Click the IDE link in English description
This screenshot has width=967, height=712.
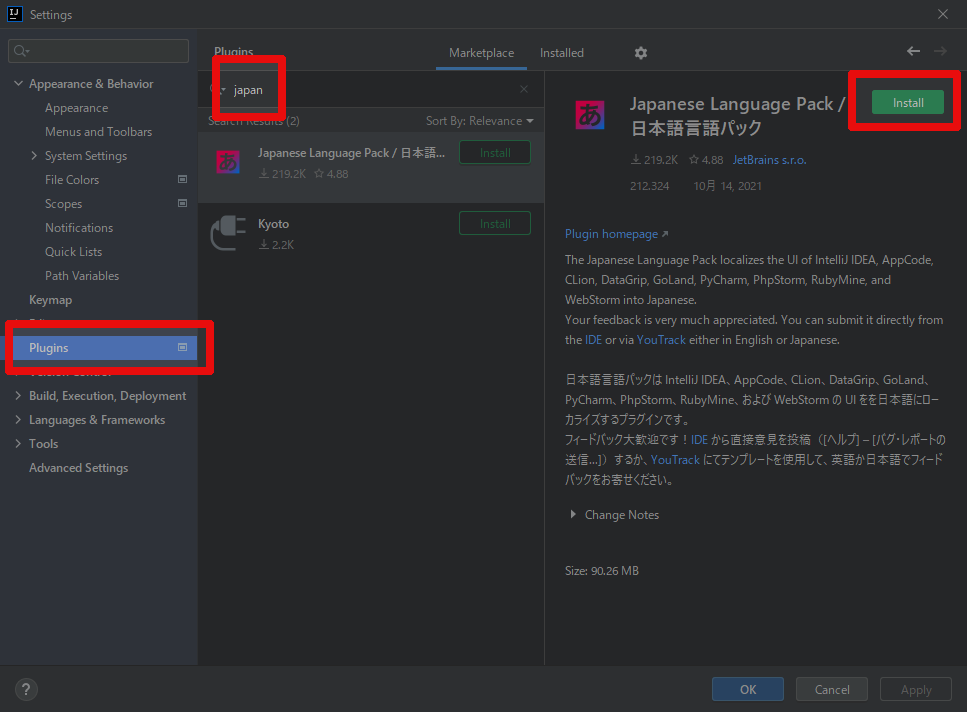593,340
